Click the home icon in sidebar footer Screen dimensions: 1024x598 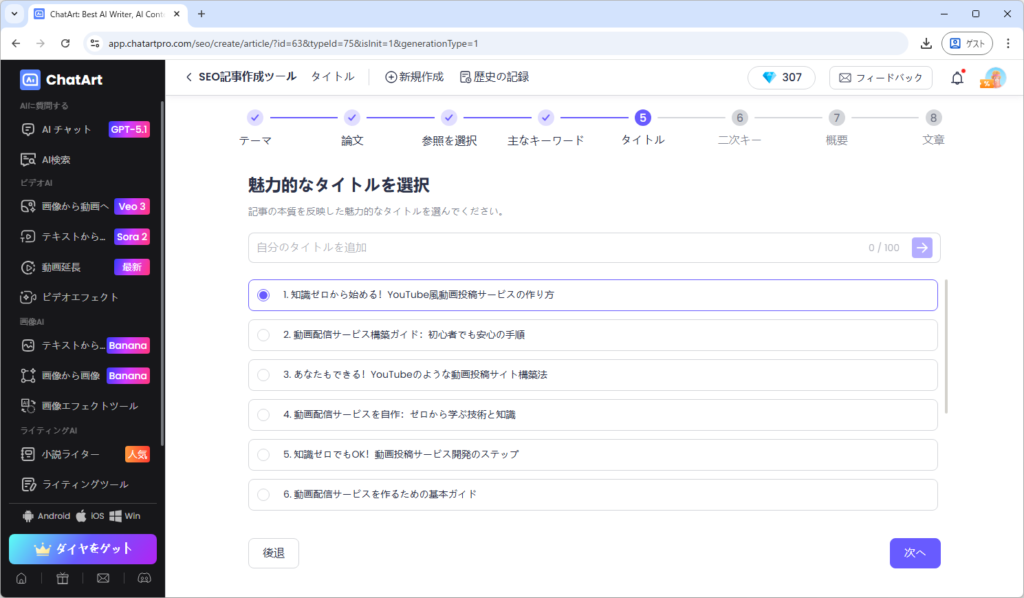(x=21, y=578)
